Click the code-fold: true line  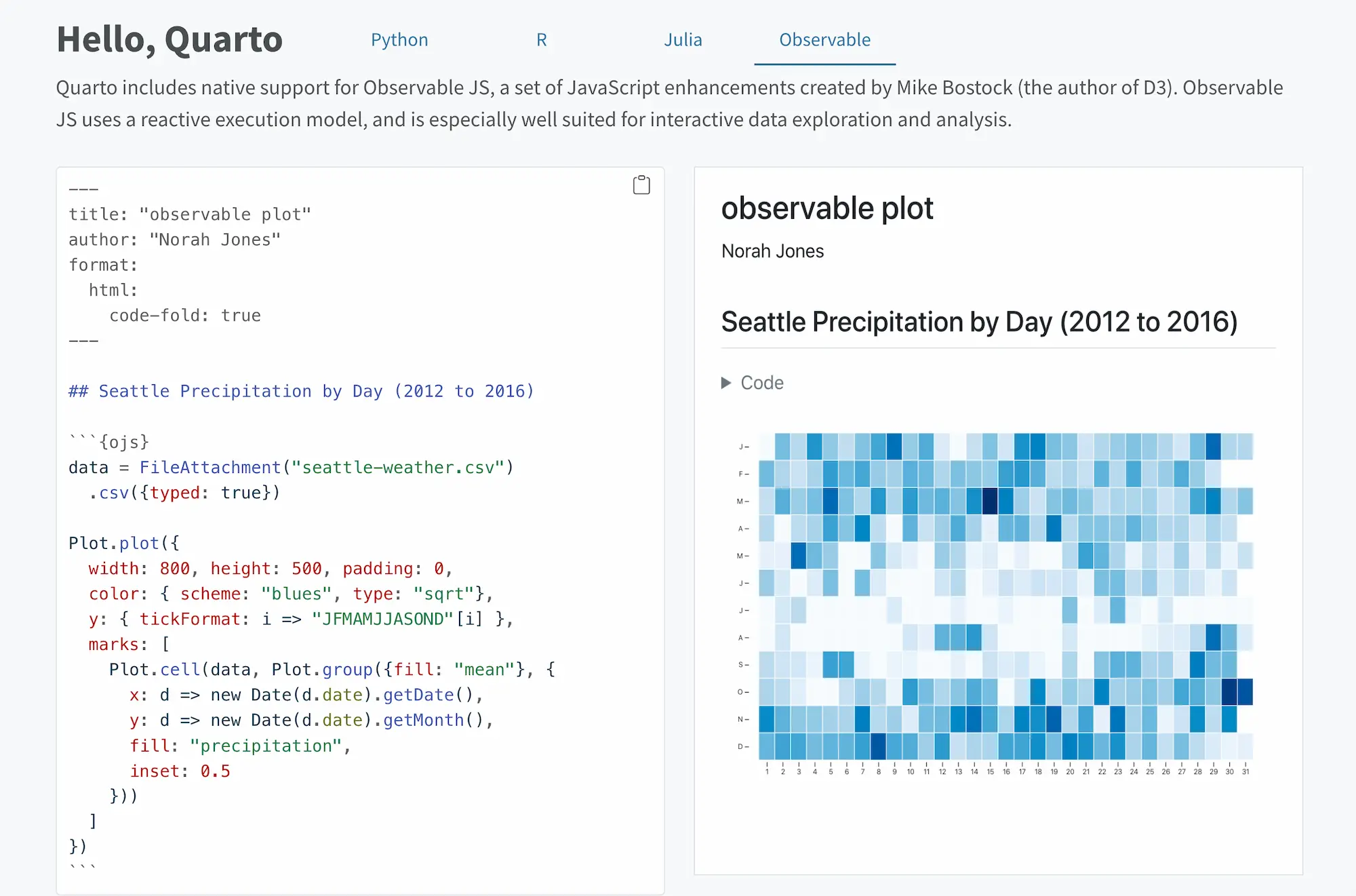184,316
